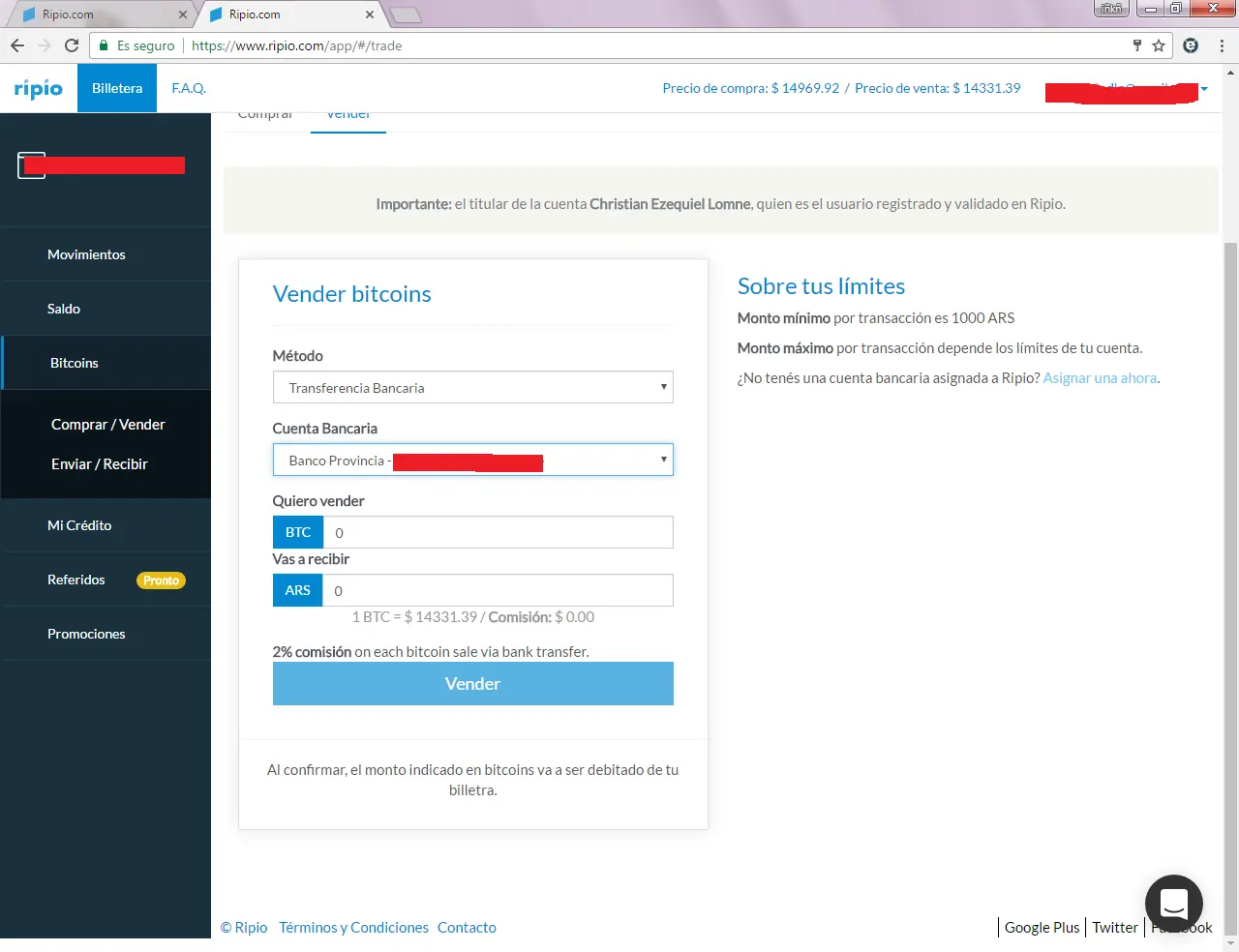Open a new browser tab
The height and width of the screenshot is (952, 1239).
pyautogui.click(x=406, y=15)
